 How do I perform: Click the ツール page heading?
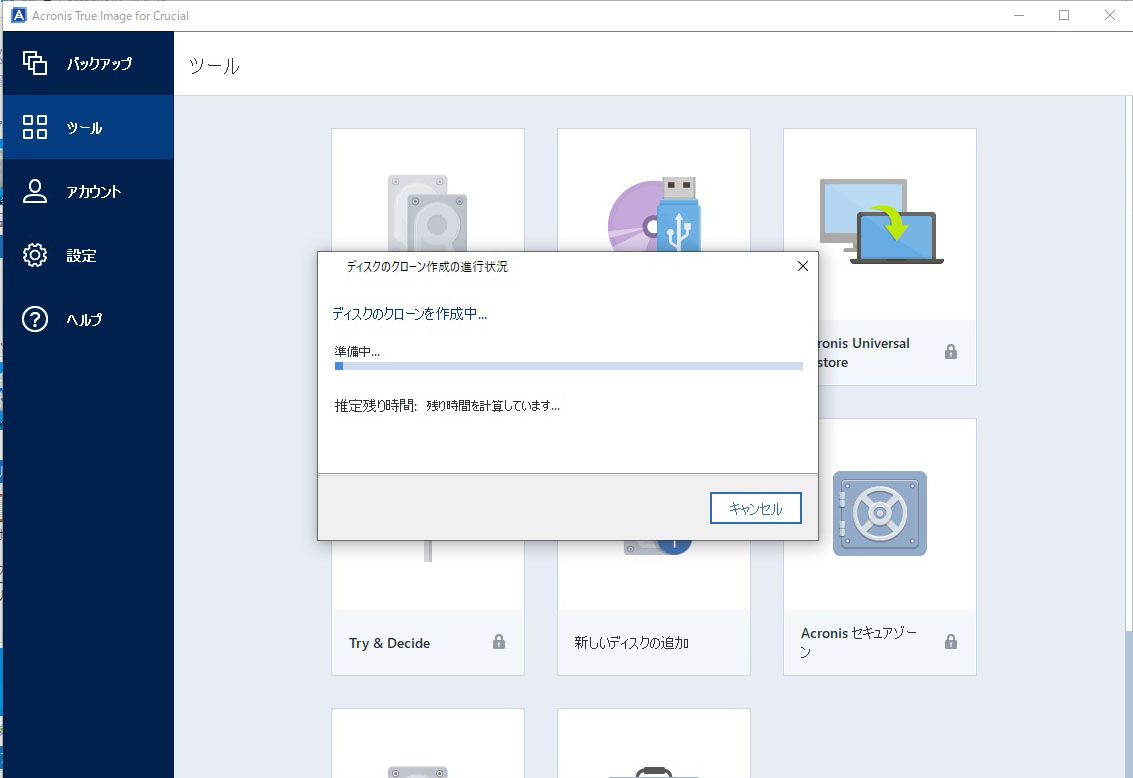point(214,66)
